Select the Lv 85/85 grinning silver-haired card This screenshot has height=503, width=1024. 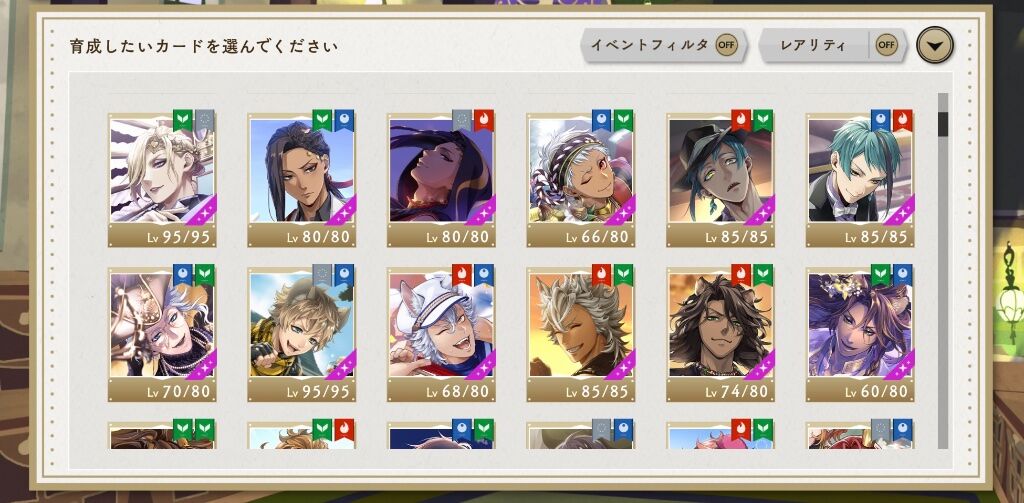pyautogui.click(x=581, y=334)
